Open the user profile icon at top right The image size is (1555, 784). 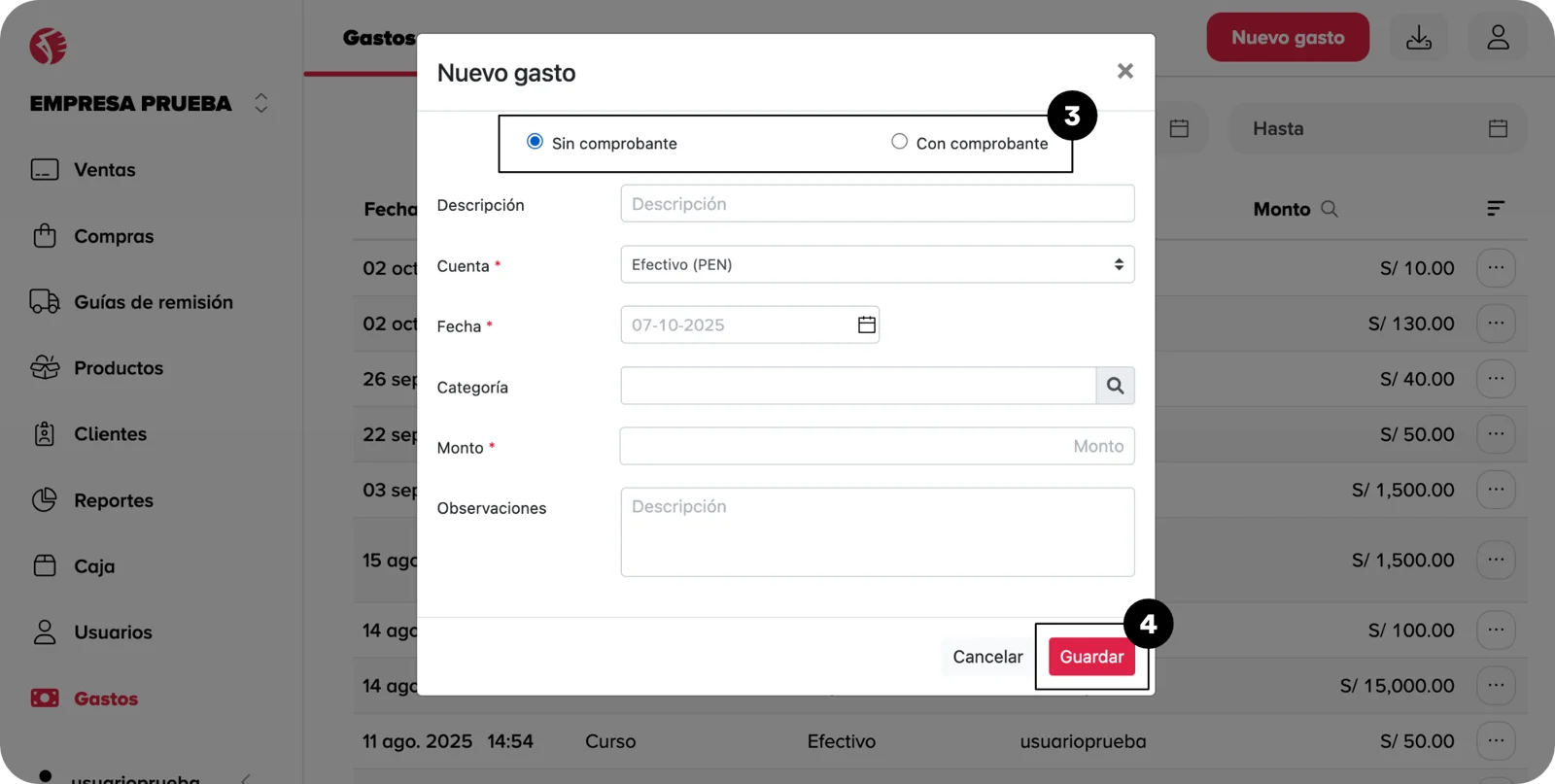[x=1497, y=38]
